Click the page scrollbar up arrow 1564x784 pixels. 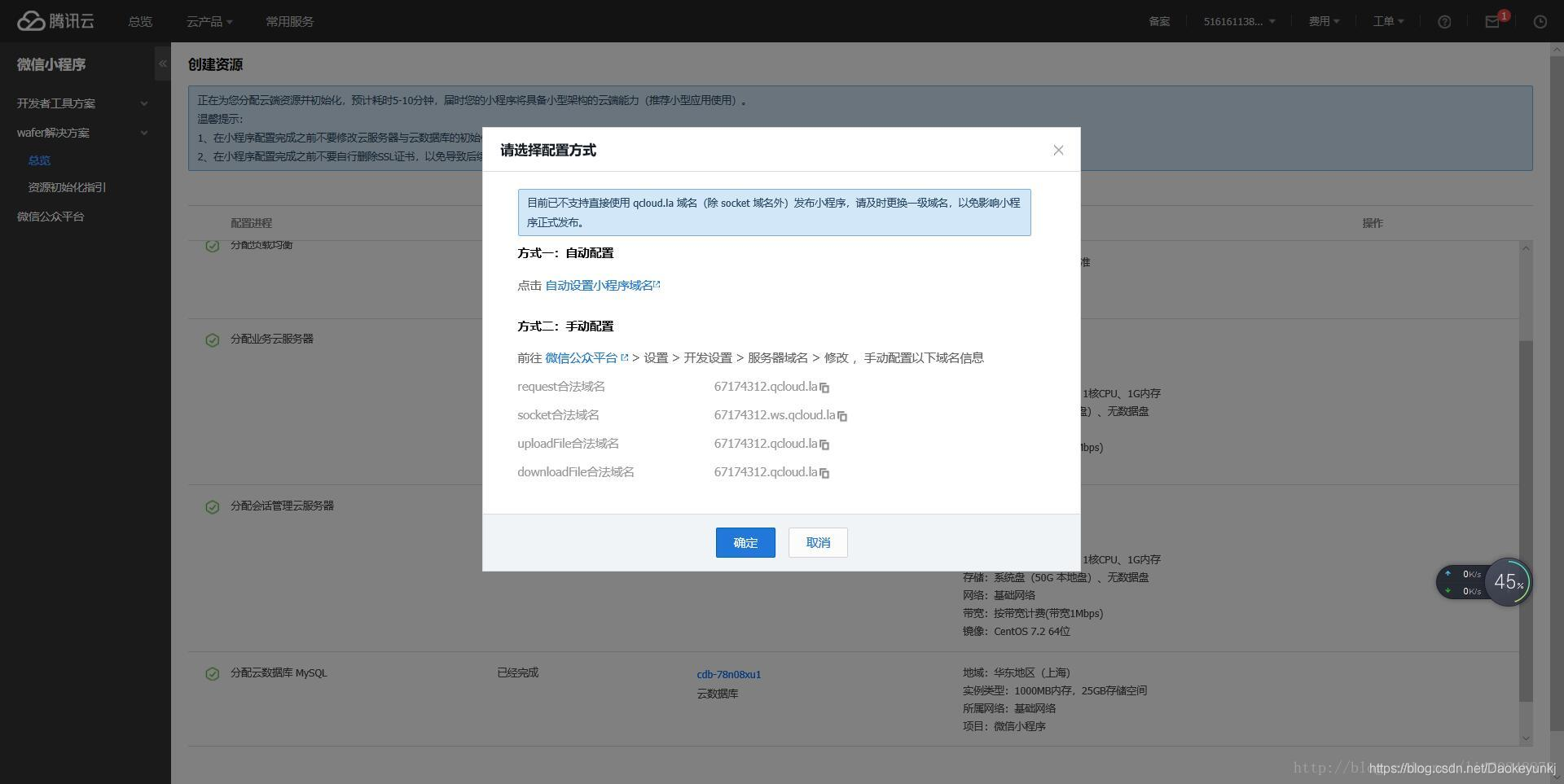(1557, 50)
